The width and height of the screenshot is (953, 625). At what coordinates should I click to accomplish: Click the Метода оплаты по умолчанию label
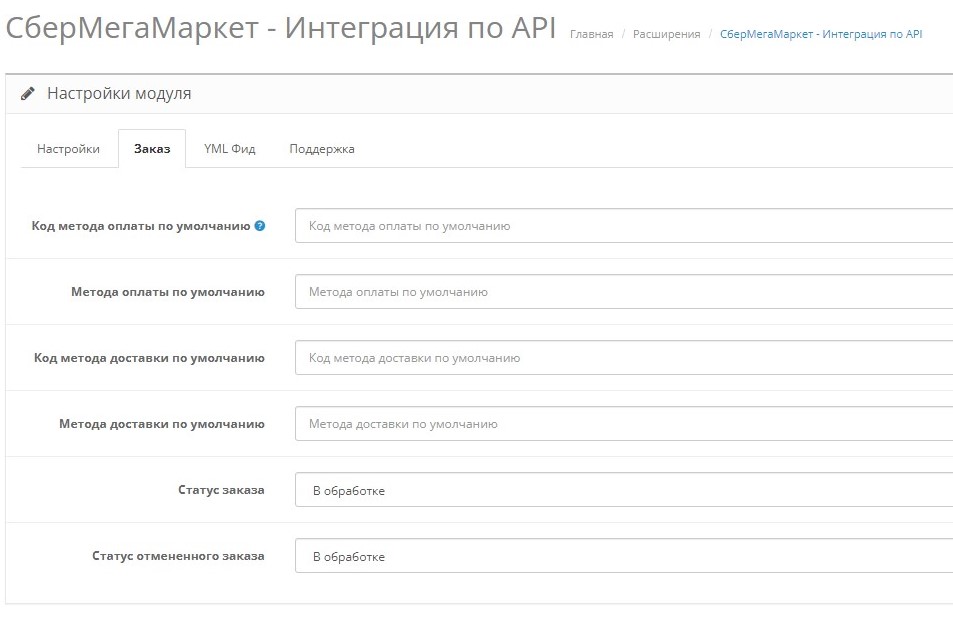168,292
